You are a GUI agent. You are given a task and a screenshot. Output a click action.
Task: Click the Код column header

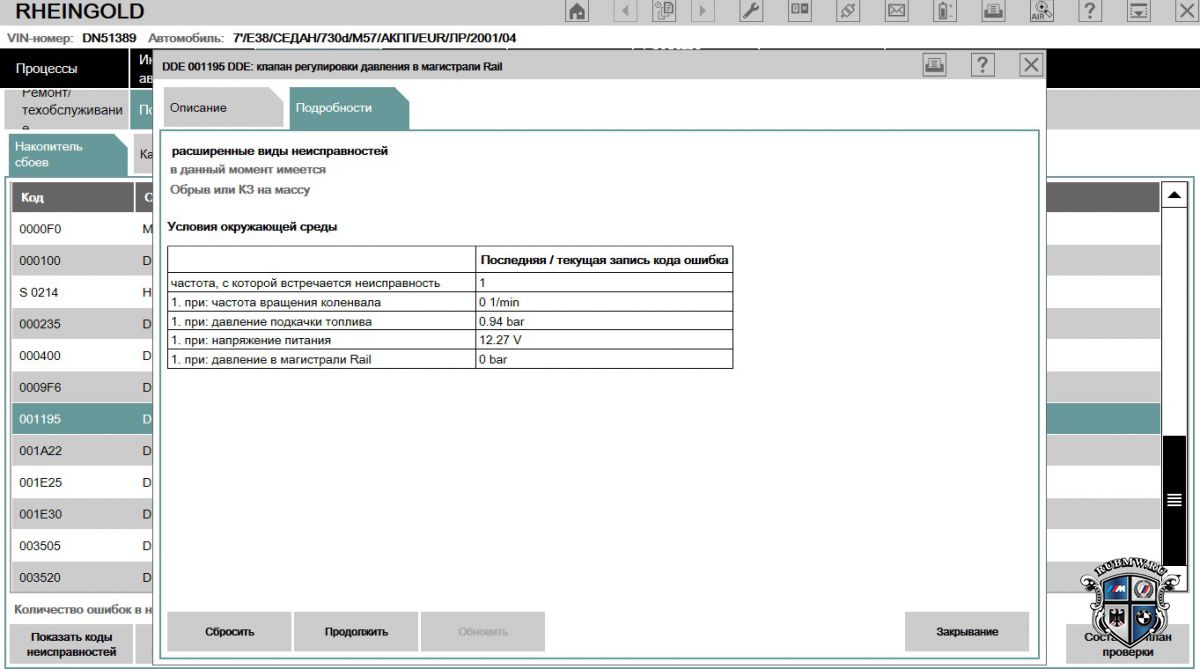72,197
